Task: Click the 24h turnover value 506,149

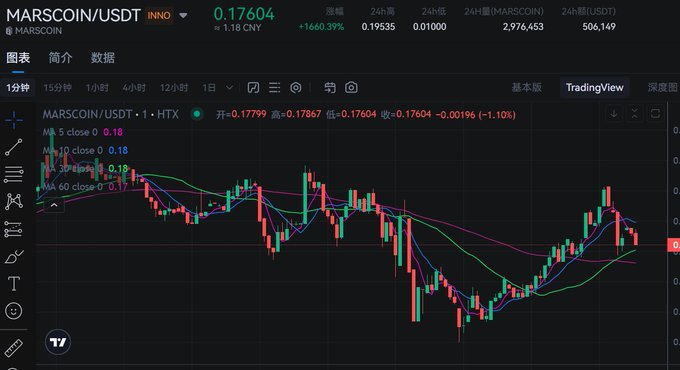Action: tap(599, 27)
